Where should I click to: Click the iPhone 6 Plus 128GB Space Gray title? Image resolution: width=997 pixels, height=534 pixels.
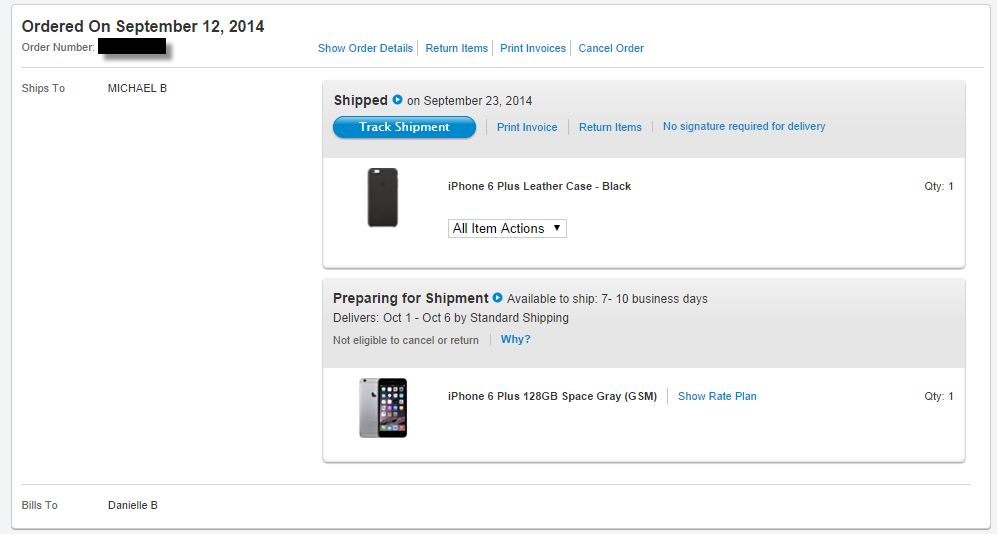click(x=552, y=396)
